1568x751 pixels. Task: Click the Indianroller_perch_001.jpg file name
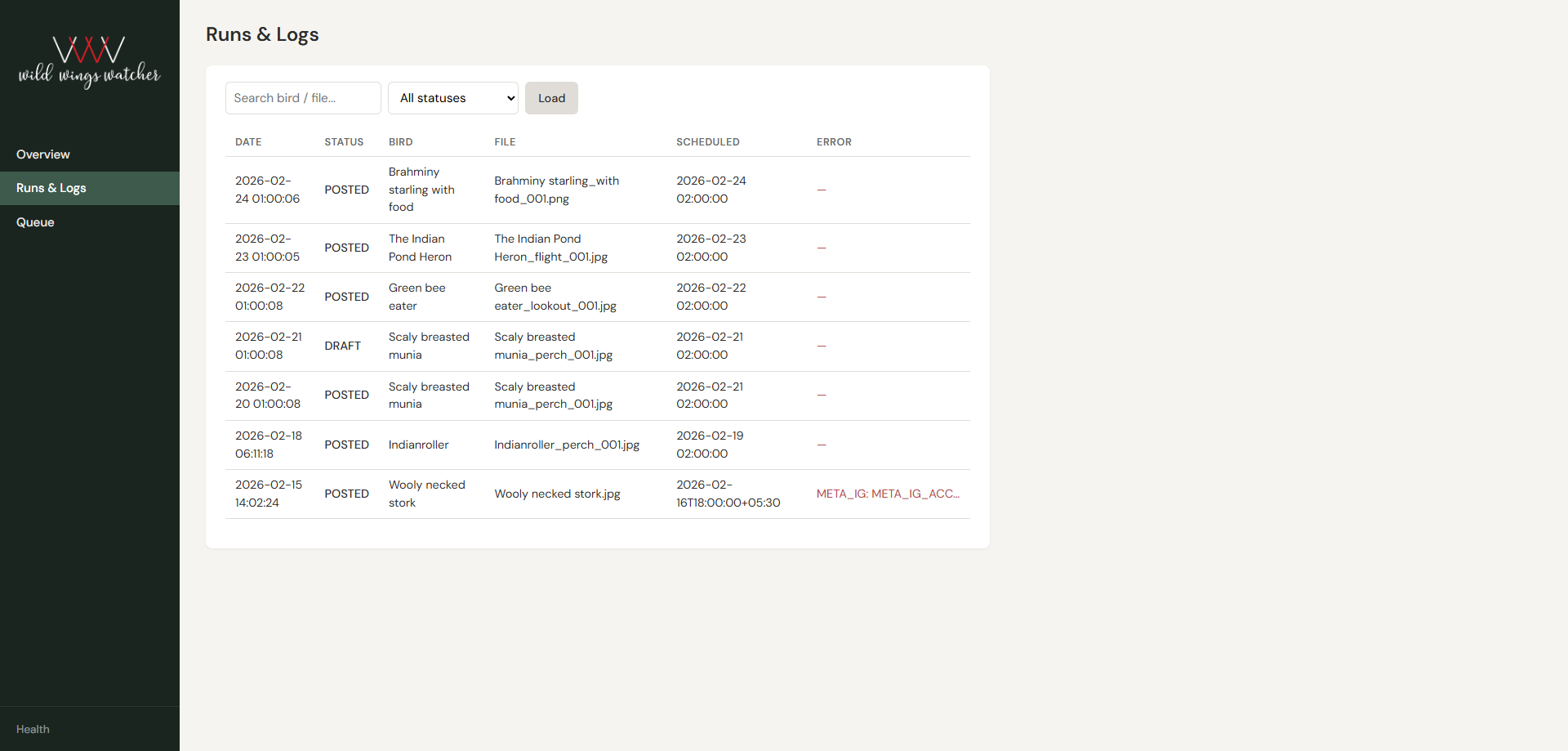click(x=566, y=445)
